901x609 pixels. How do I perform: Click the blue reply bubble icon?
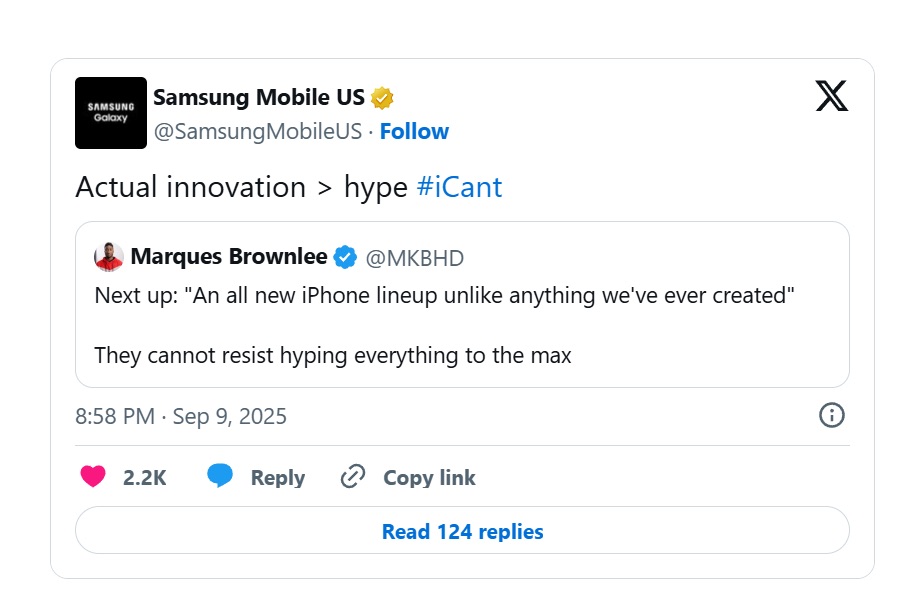point(220,476)
